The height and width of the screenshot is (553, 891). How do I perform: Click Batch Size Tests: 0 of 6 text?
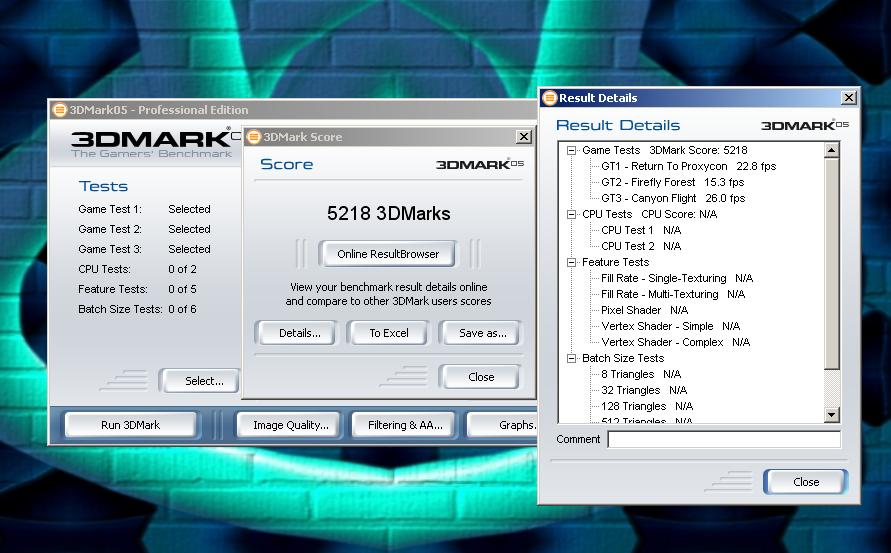point(138,309)
